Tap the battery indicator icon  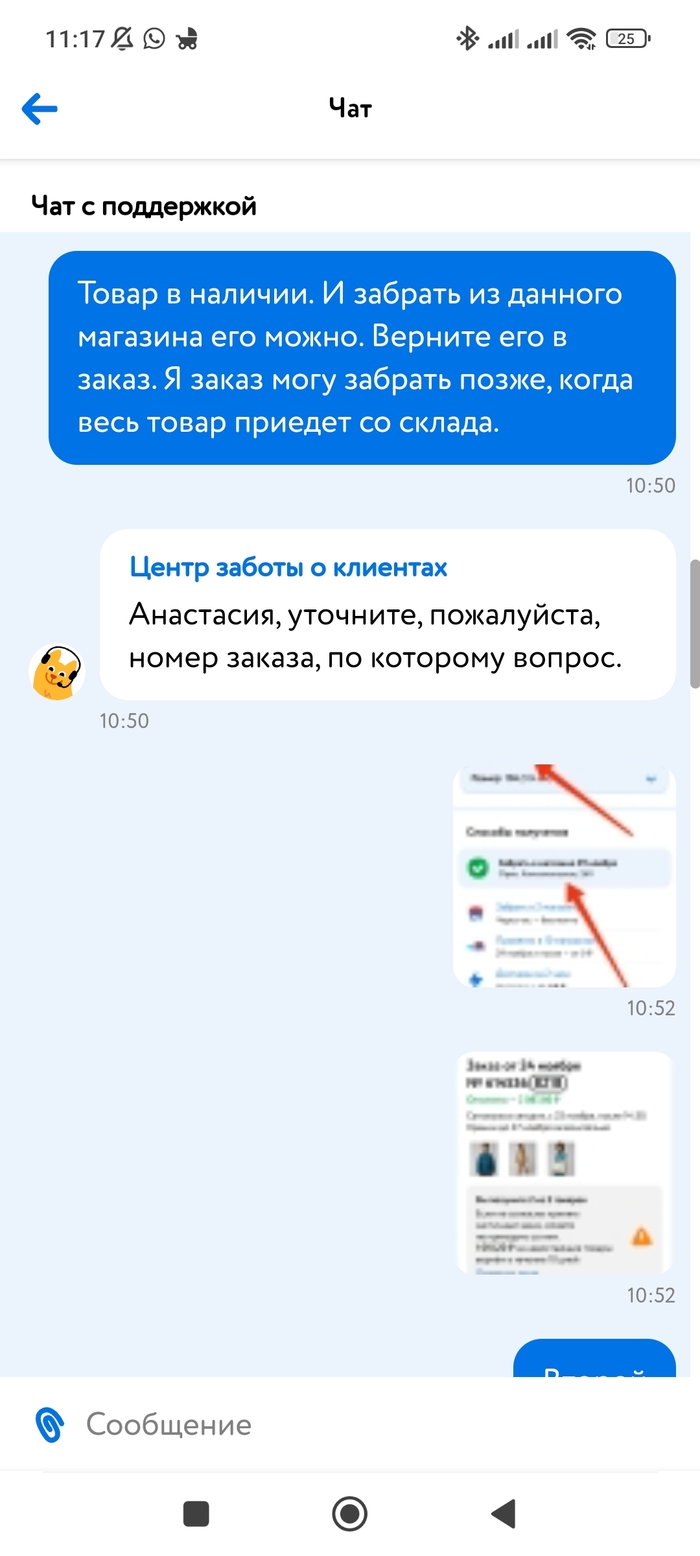pyautogui.click(x=628, y=39)
